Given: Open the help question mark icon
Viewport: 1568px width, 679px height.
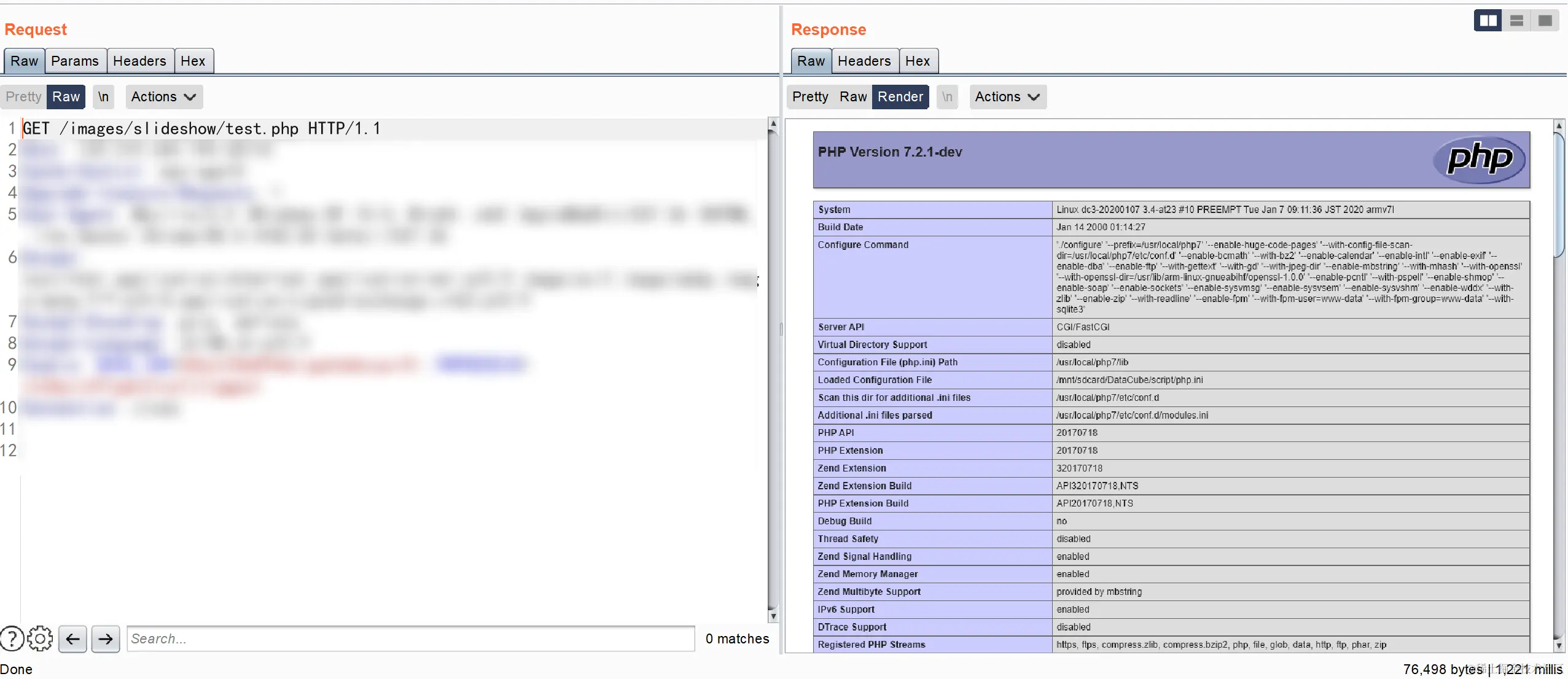Looking at the screenshot, I should pos(12,638).
